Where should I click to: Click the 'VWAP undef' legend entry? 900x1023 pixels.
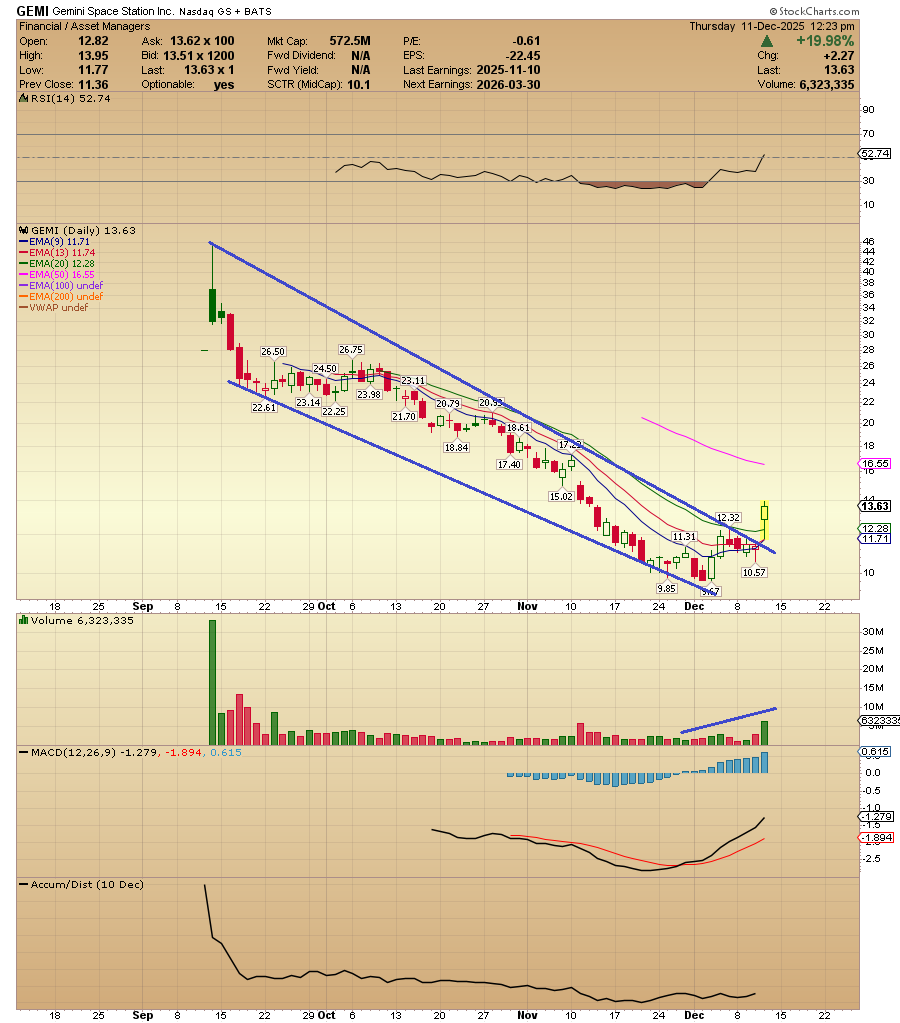point(54,307)
